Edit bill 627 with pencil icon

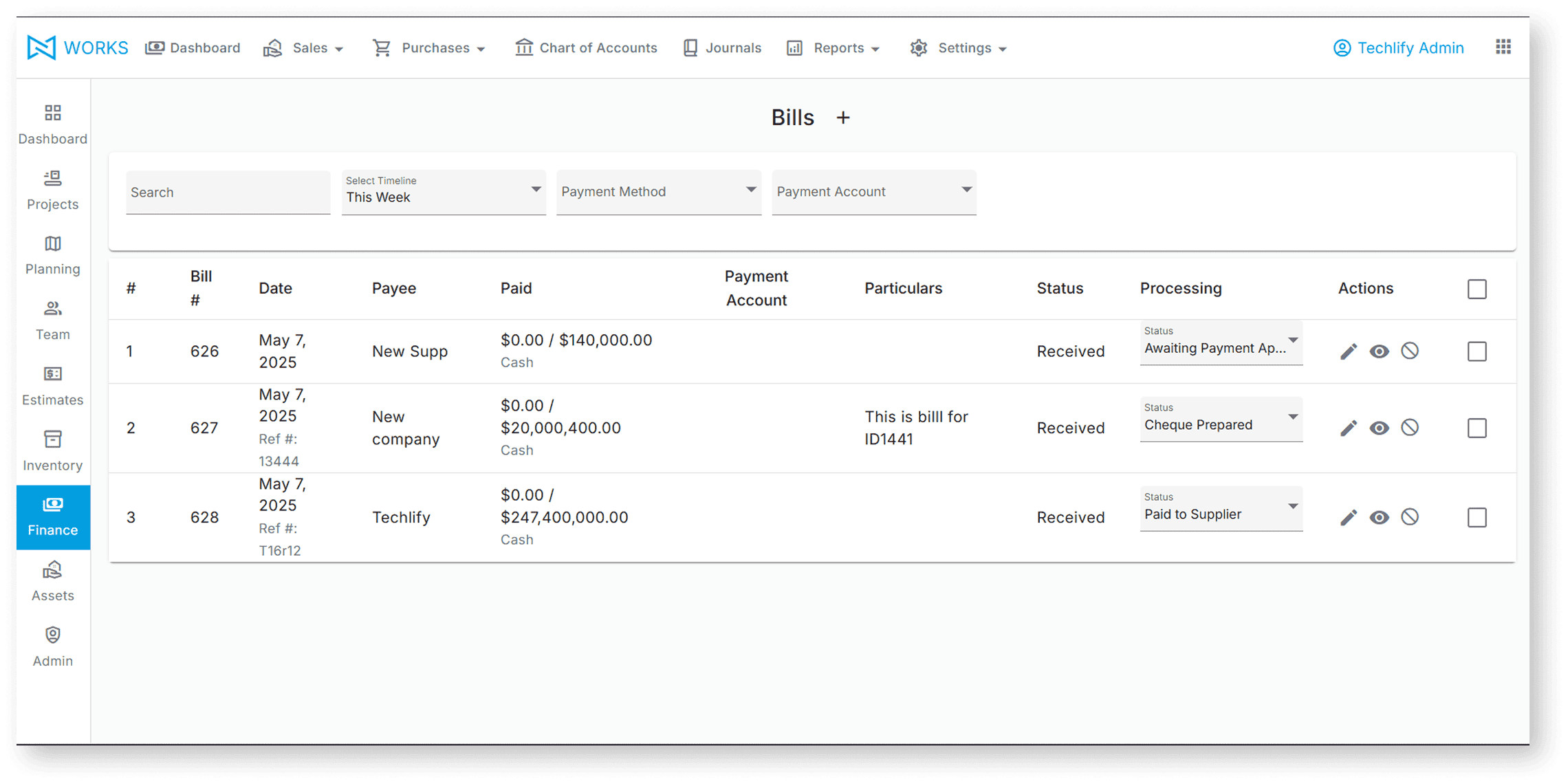(x=1349, y=428)
